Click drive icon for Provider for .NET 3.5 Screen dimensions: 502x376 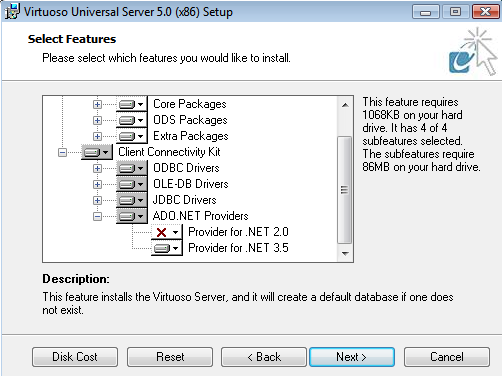[162, 248]
